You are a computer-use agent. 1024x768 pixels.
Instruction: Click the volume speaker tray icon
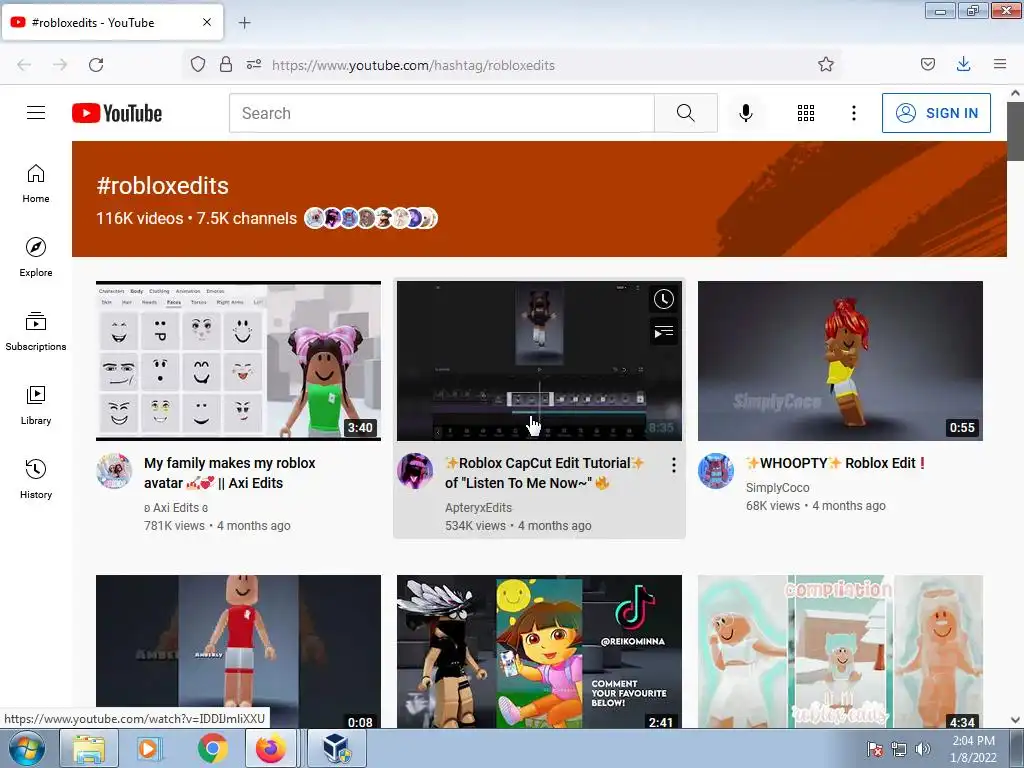click(x=923, y=748)
